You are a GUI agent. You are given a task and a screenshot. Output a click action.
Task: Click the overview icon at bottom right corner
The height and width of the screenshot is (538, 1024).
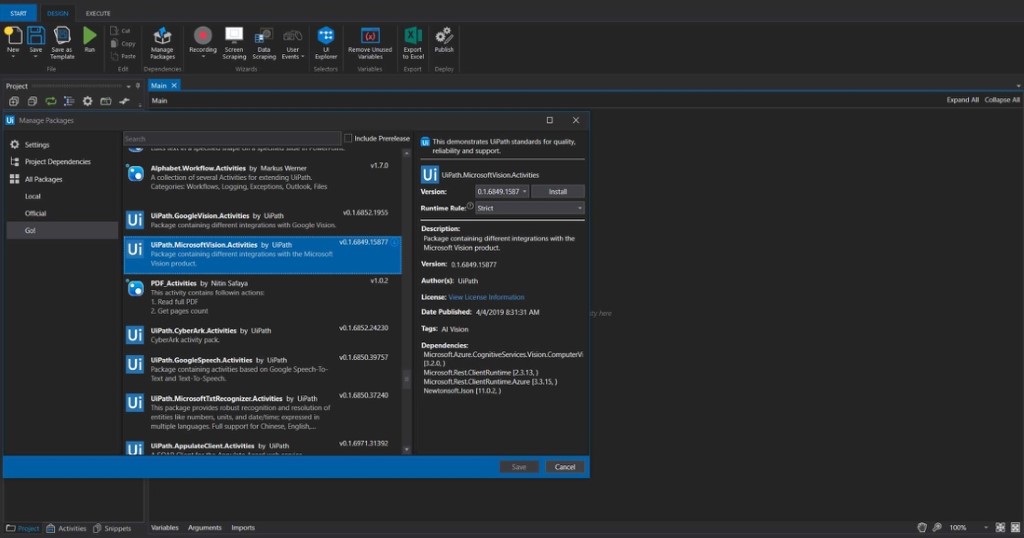1016,528
